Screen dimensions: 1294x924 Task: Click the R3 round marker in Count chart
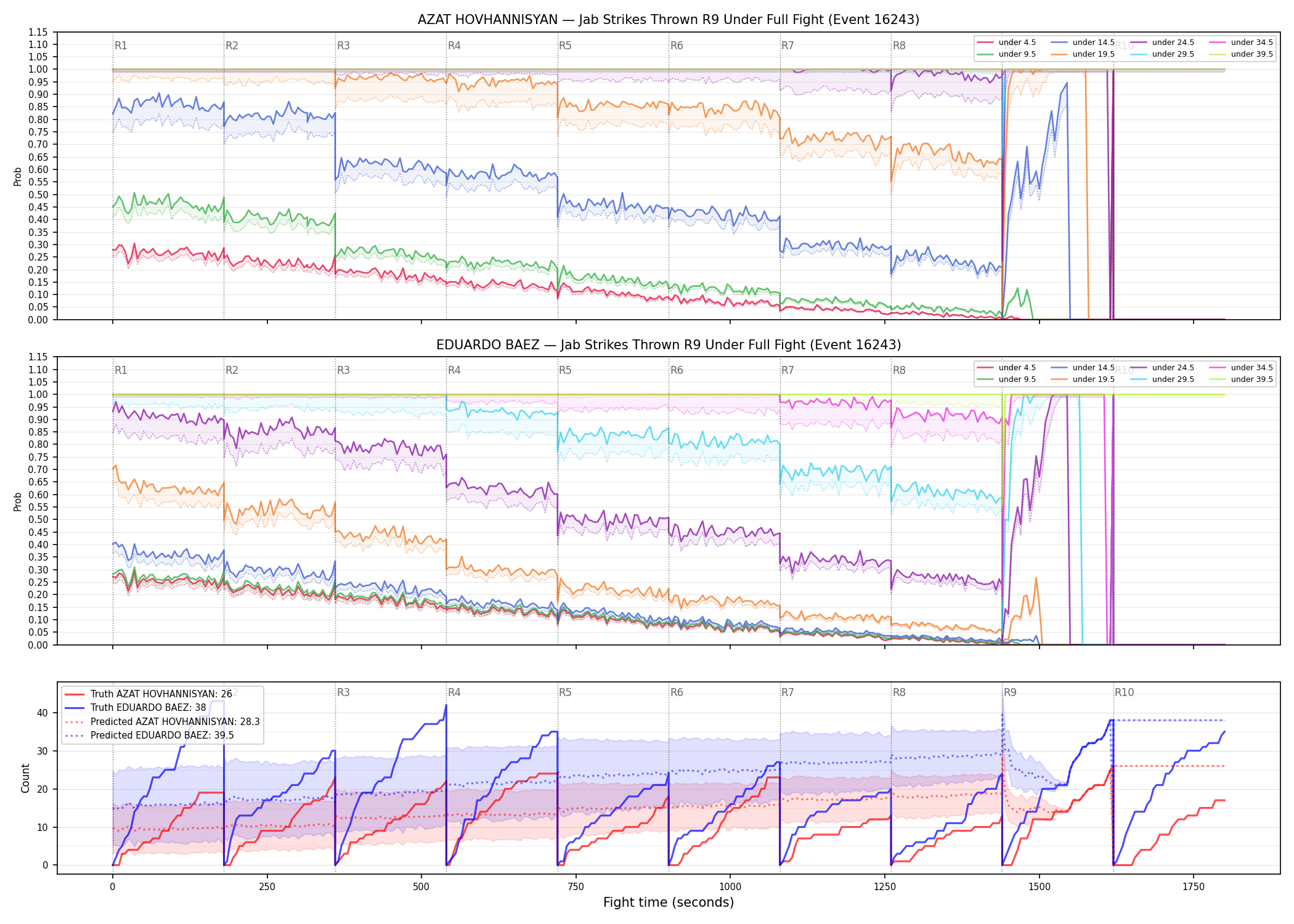(x=343, y=692)
